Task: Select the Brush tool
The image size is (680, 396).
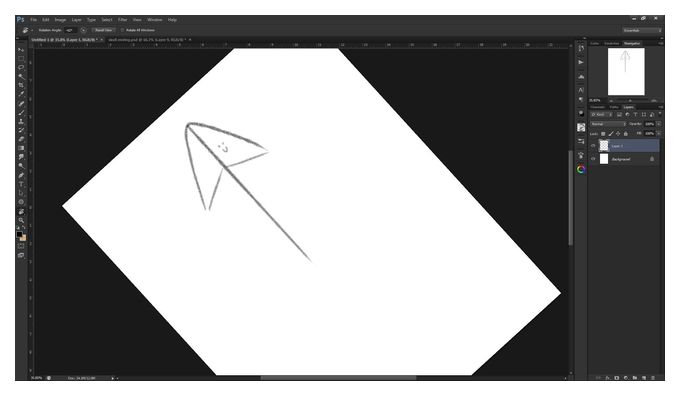Action: [21, 113]
